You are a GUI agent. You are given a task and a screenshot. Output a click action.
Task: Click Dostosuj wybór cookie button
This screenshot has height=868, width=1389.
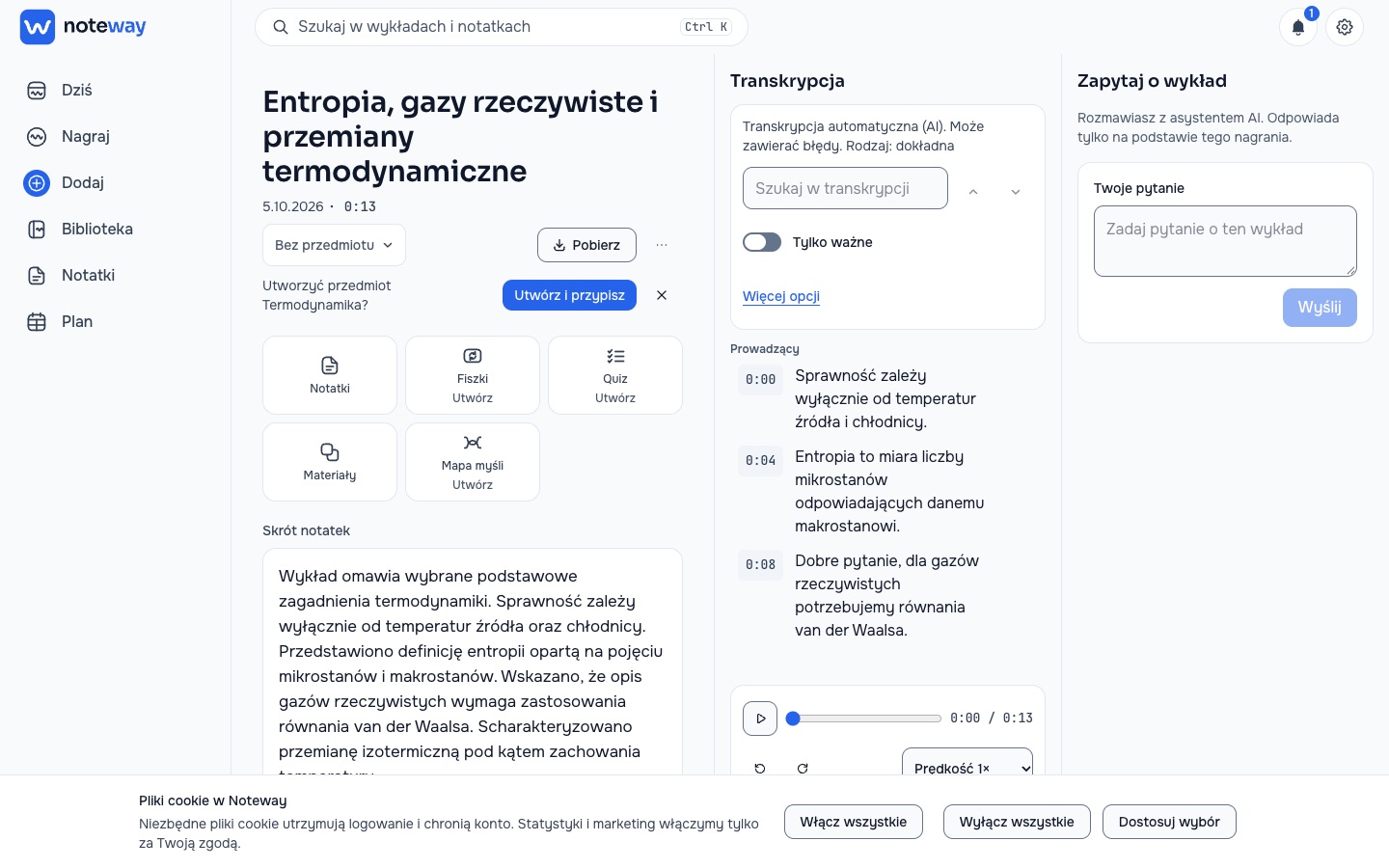(x=1169, y=822)
